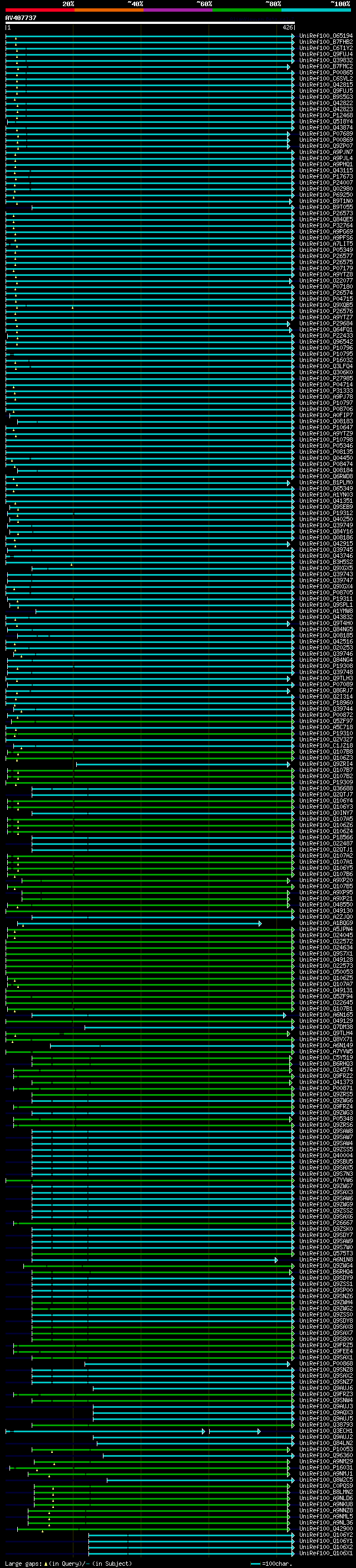
Task: Select hit UniRef100_Q42815
Action: (x=326, y=85)
